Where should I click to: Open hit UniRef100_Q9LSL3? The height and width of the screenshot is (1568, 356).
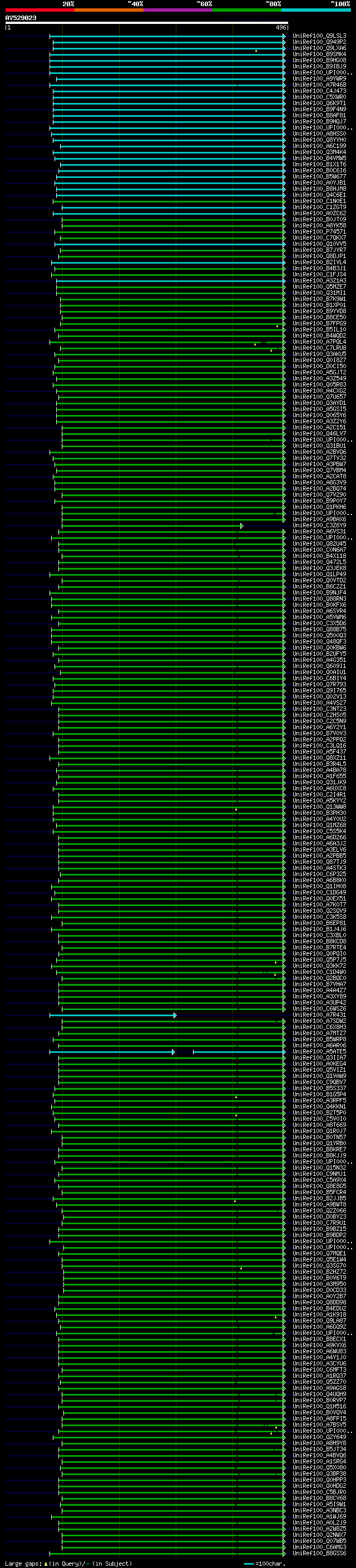coord(319,36)
